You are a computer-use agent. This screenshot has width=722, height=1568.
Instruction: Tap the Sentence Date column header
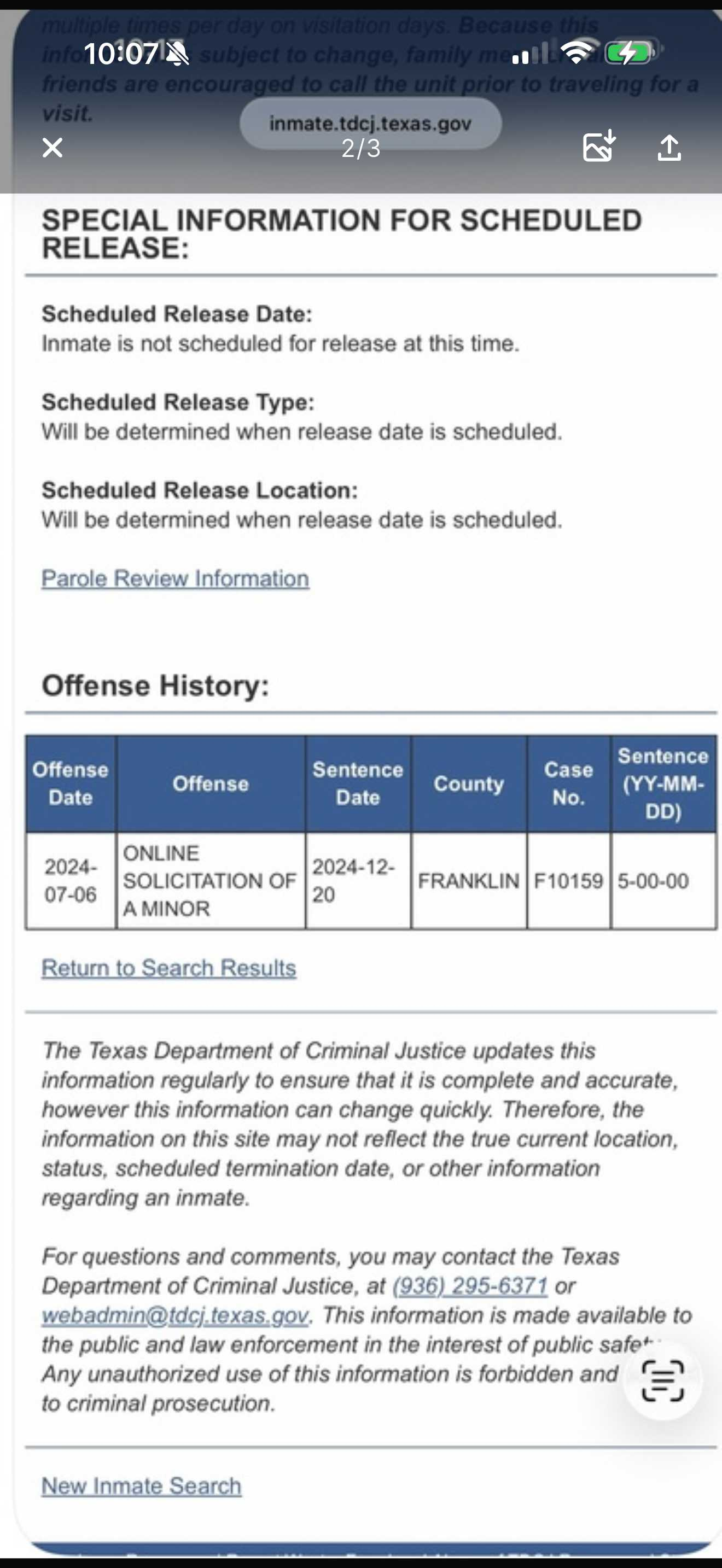pos(357,783)
